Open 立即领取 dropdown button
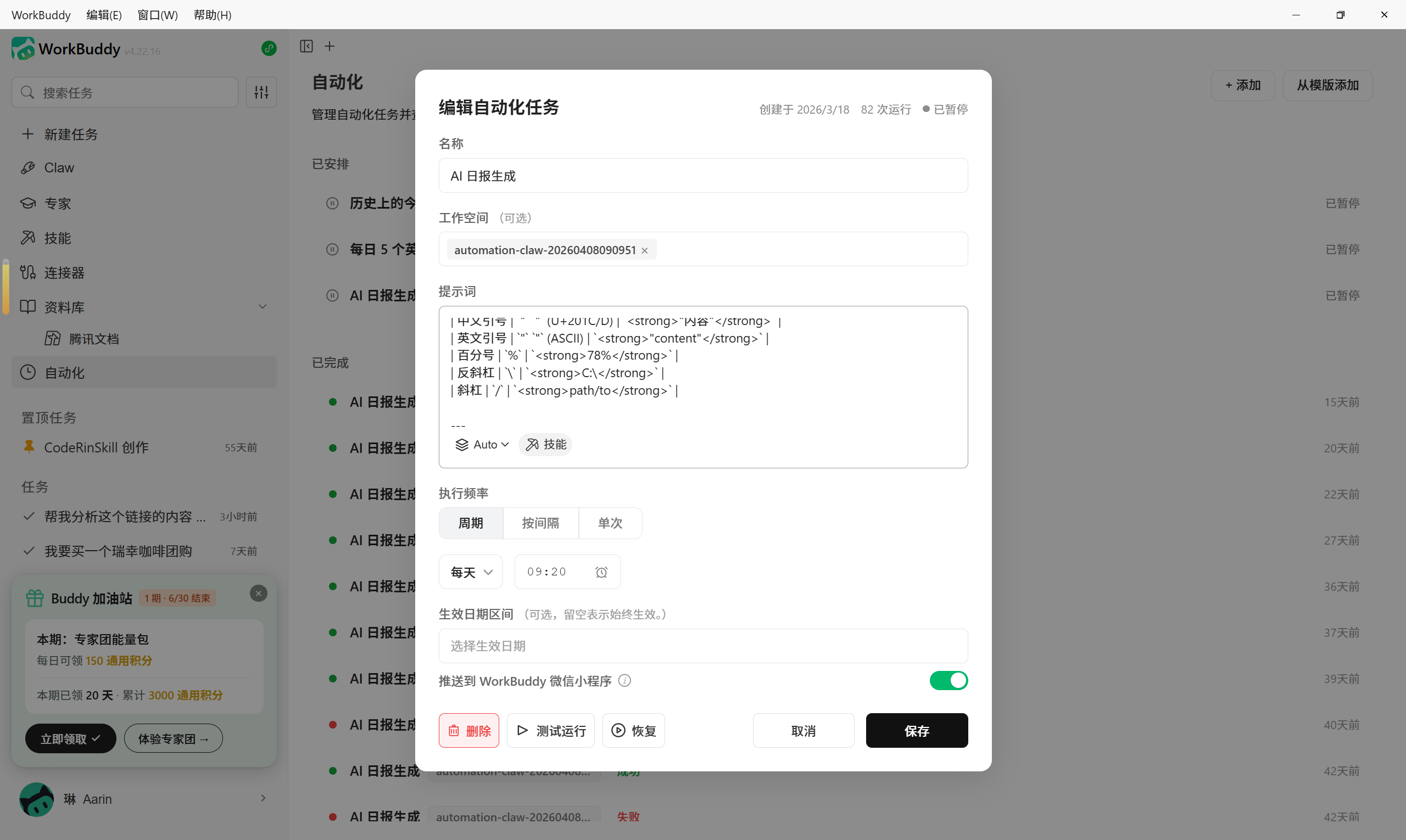 coord(70,738)
